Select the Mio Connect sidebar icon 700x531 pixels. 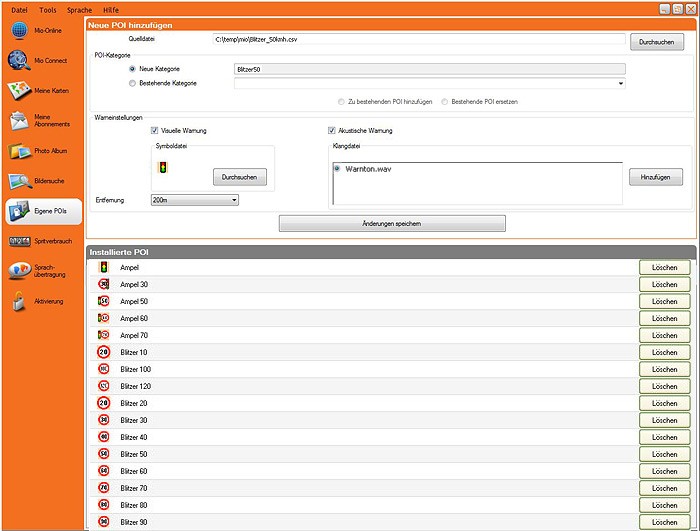coord(20,60)
